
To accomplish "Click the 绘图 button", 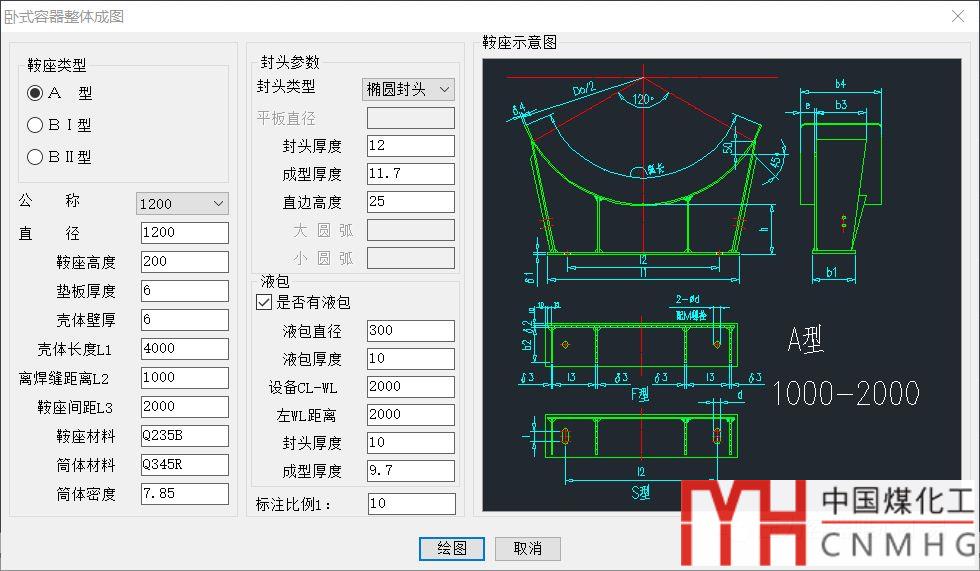I will [452, 548].
